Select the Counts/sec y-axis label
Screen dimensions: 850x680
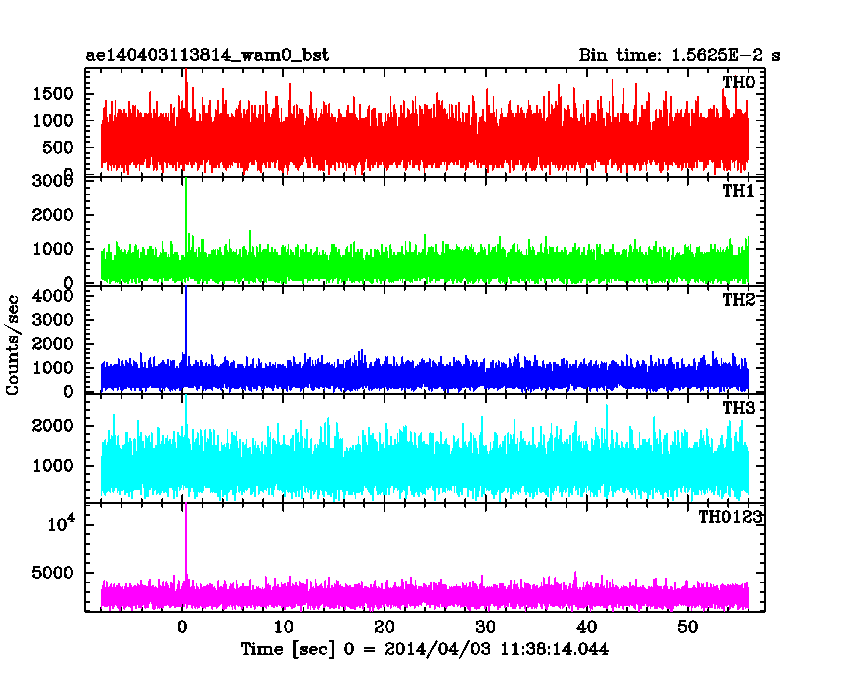point(12,345)
